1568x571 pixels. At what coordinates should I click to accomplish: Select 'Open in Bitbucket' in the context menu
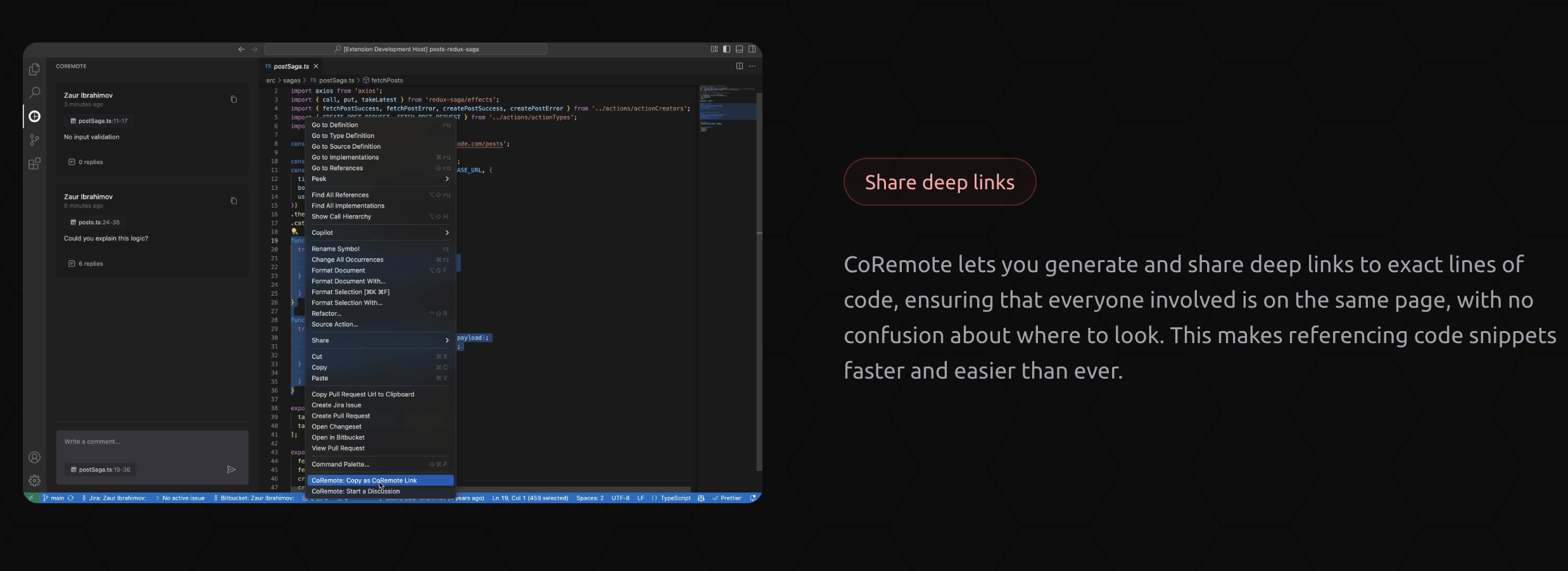pyautogui.click(x=380, y=437)
